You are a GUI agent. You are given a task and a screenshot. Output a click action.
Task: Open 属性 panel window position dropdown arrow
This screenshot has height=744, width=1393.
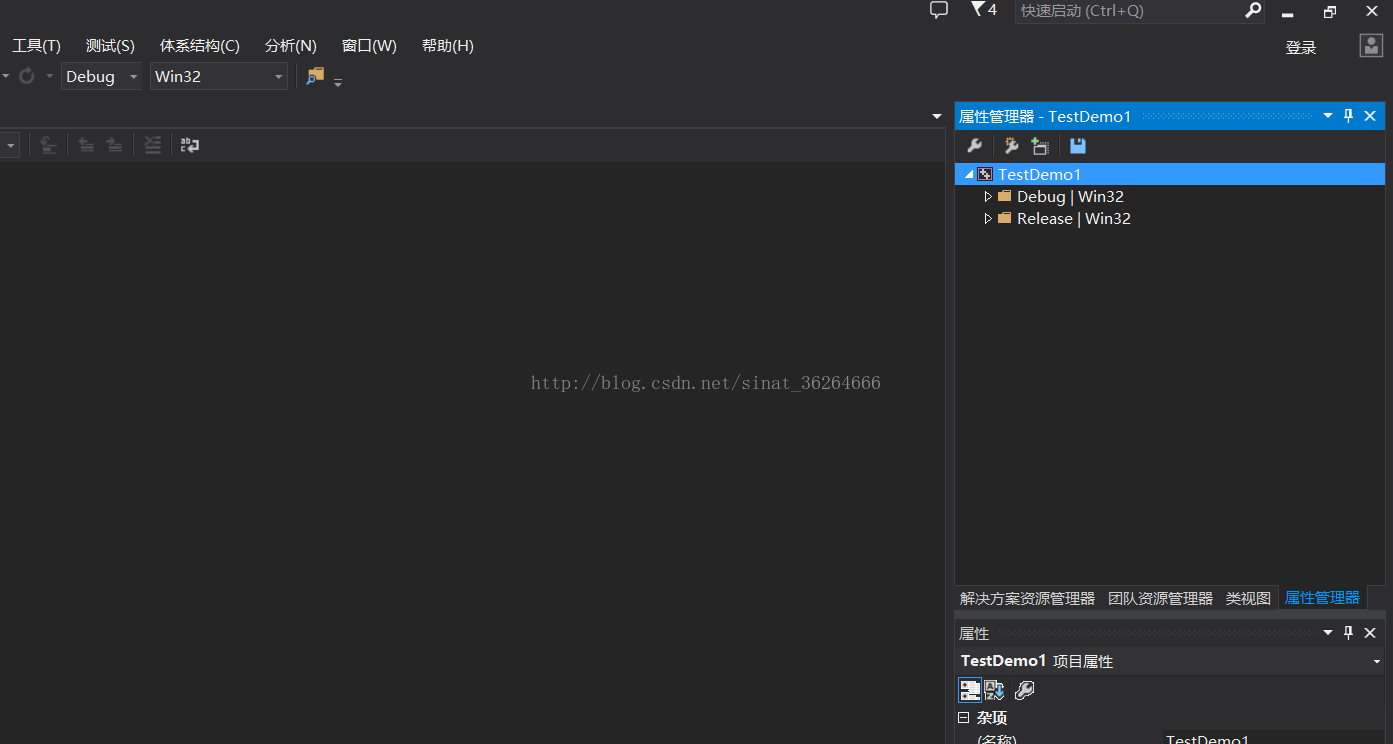click(1328, 632)
